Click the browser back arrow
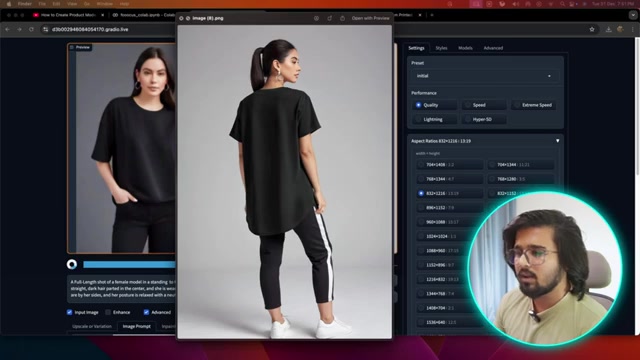Image resolution: width=640 pixels, height=360 pixels. pos(7,29)
